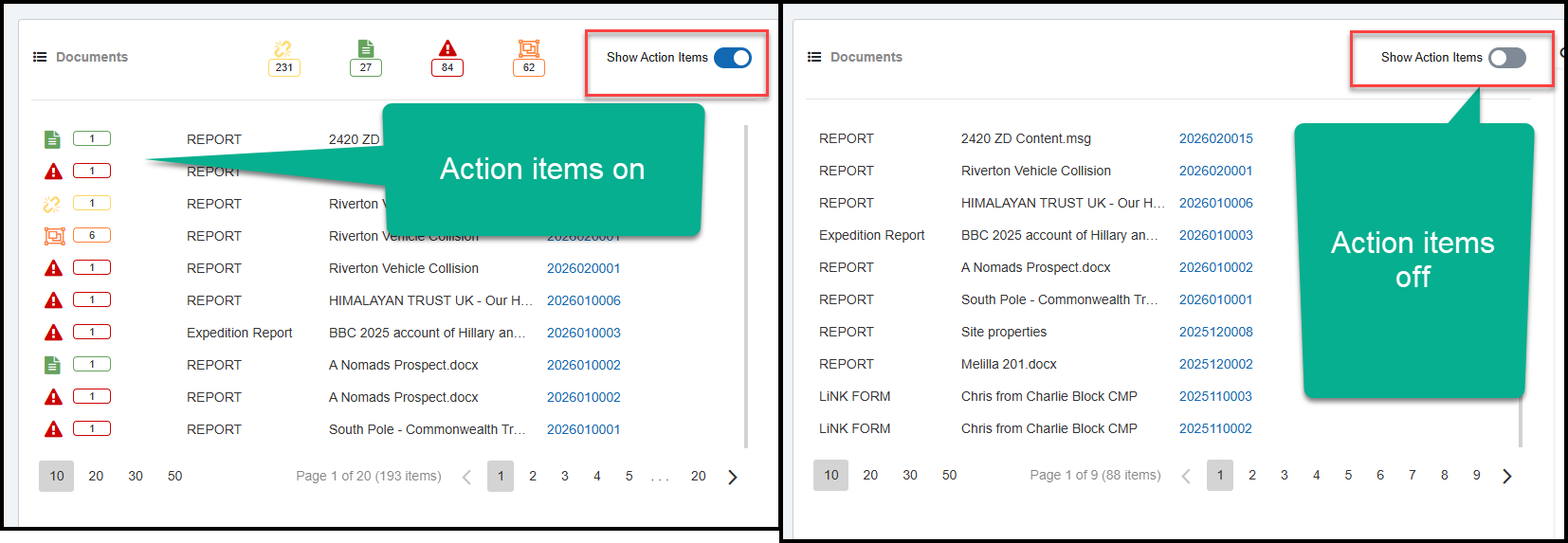
Task: Click the green document icon showing 27
Action: [366, 49]
